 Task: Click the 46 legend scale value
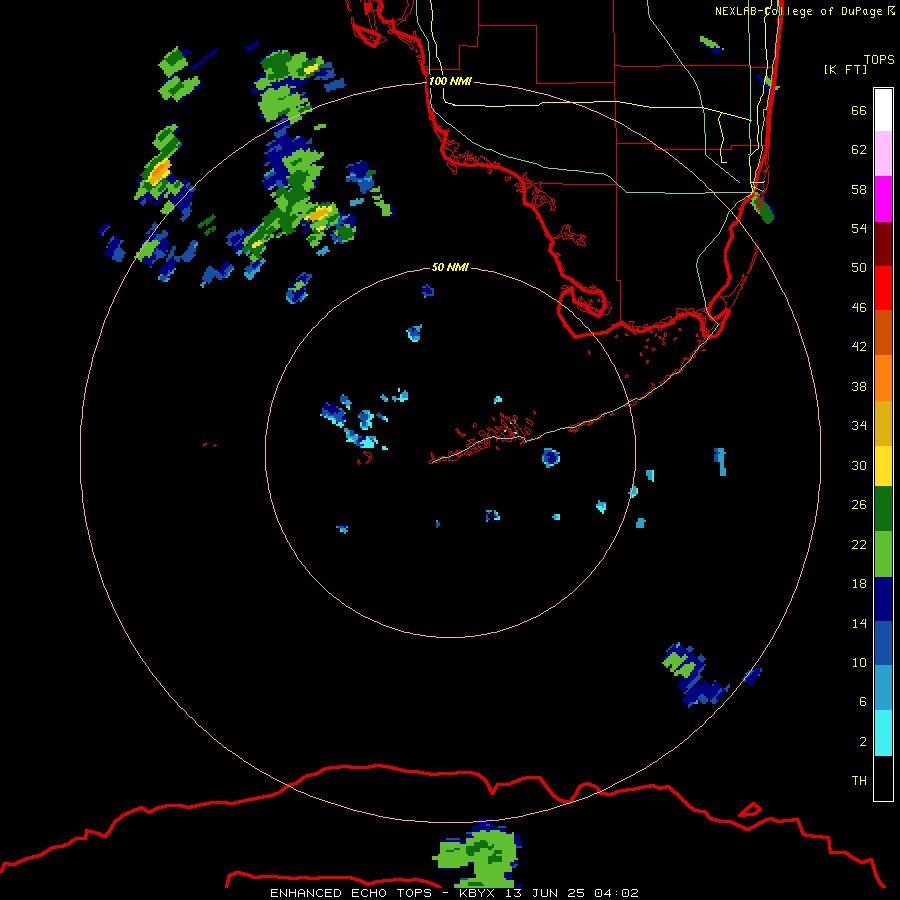click(x=859, y=308)
